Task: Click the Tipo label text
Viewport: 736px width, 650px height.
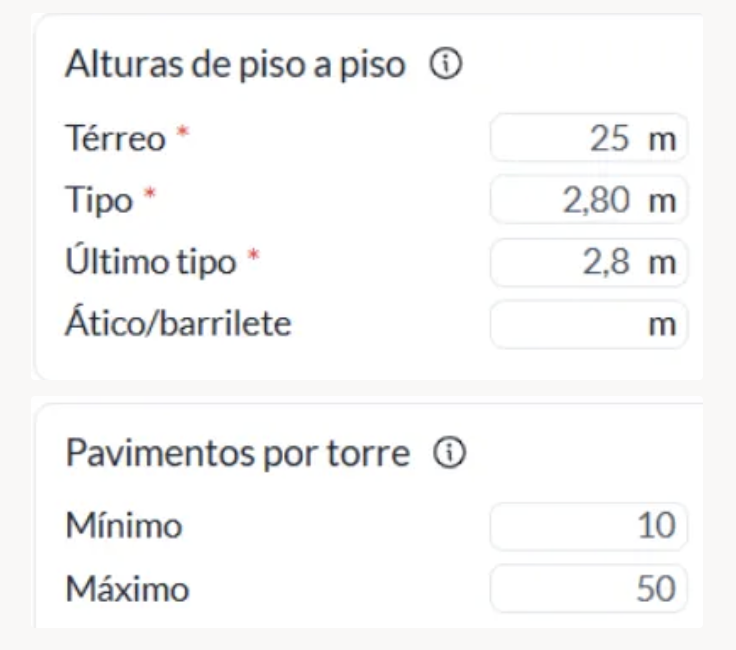Action: click(x=98, y=201)
